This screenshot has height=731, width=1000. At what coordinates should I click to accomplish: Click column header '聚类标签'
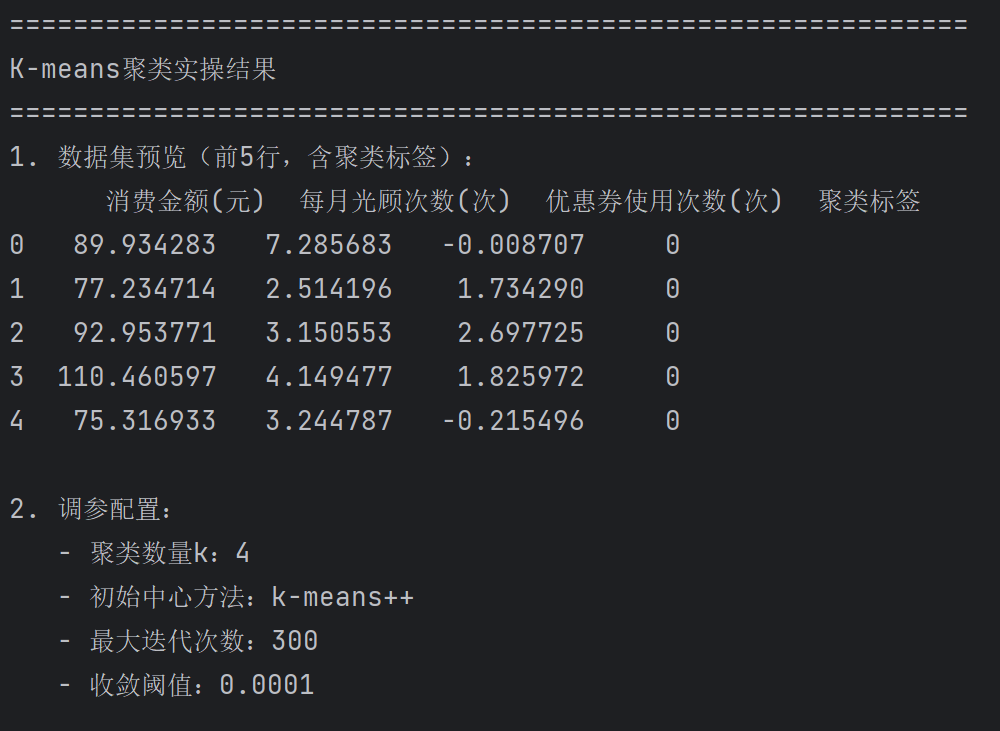(869, 201)
